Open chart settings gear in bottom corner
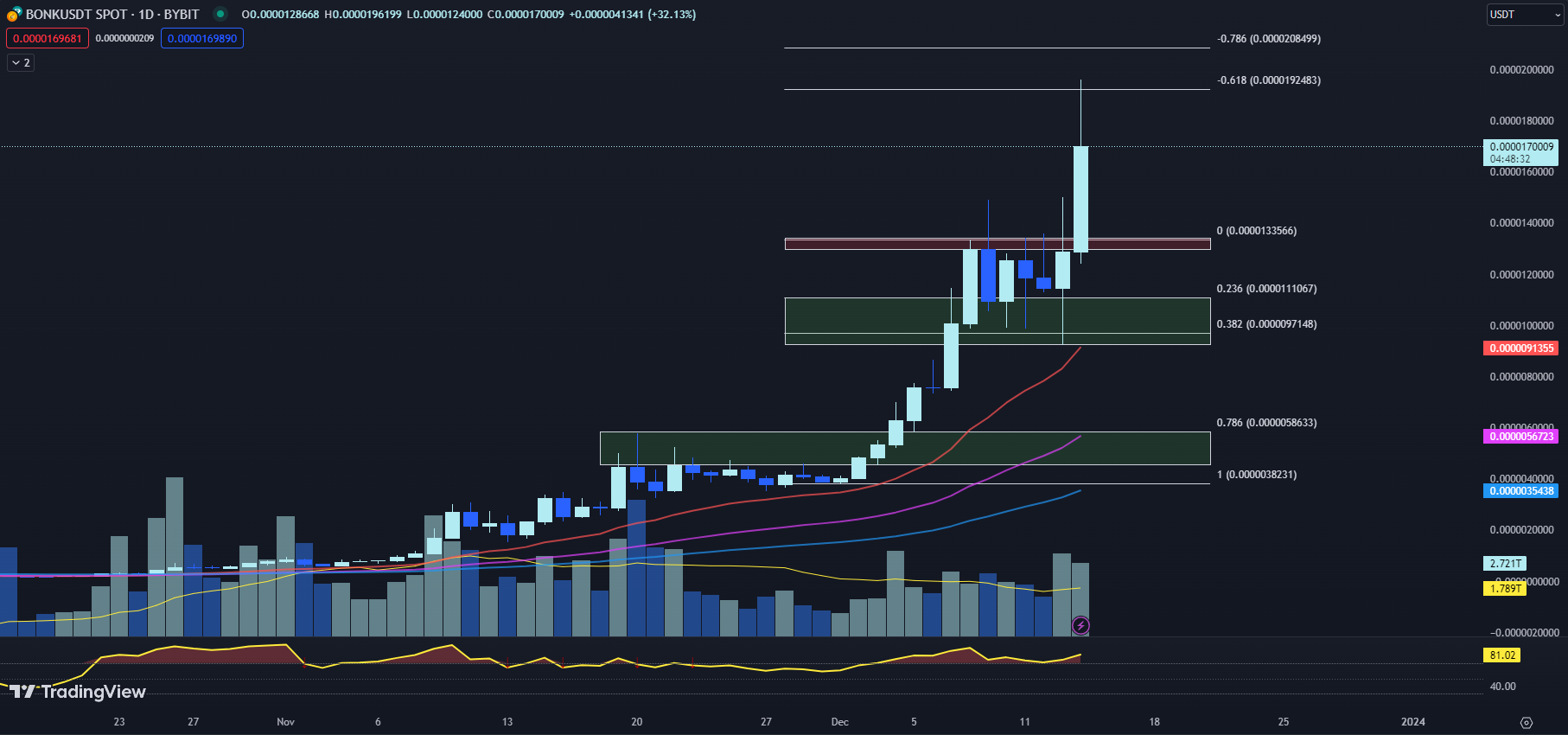The height and width of the screenshot is (735, 1568). tap(1526, 722)
